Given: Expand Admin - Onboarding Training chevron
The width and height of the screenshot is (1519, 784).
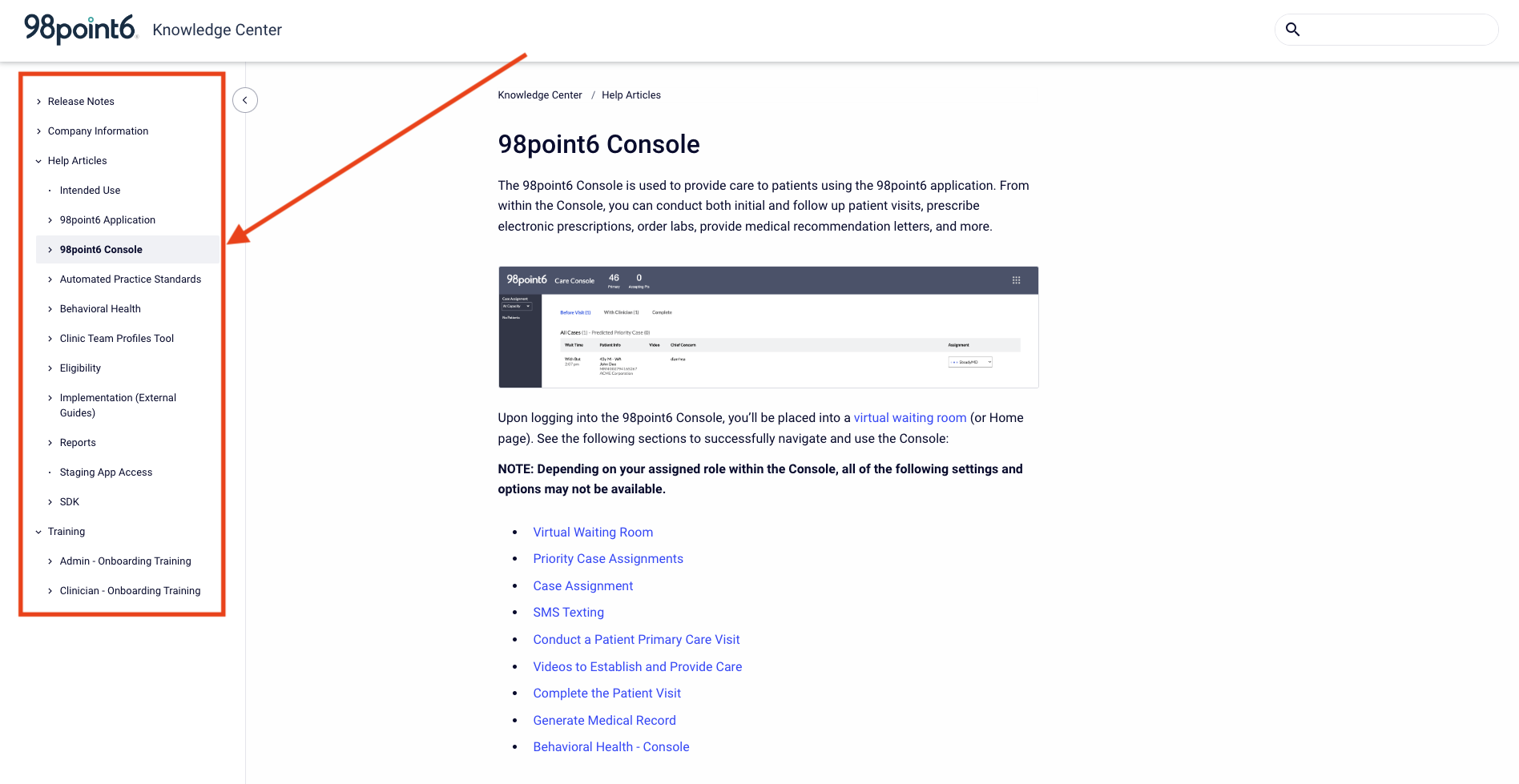Looking at the screenshot, I should coord(50,561).
